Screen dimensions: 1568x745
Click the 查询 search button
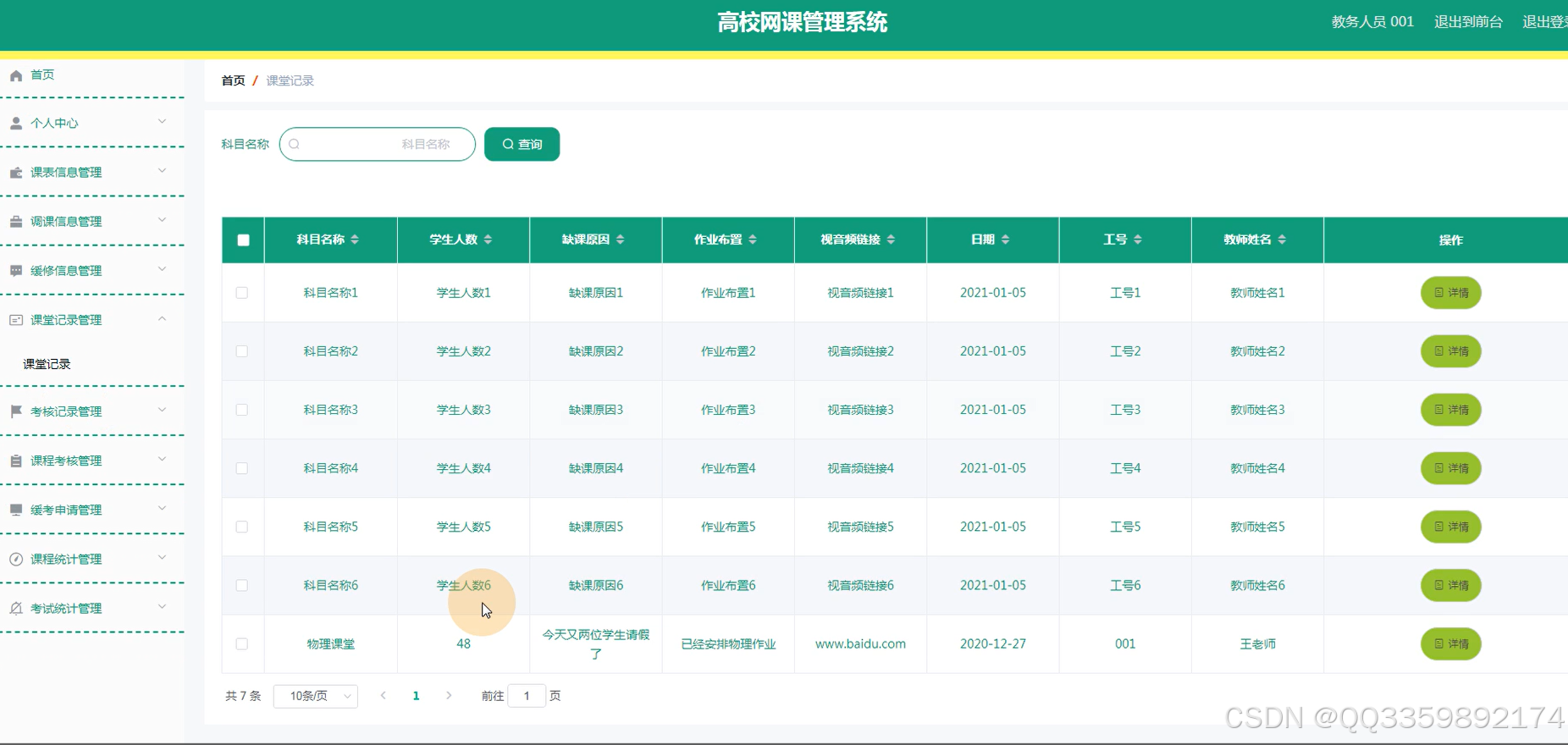click(x=522, y=144)
